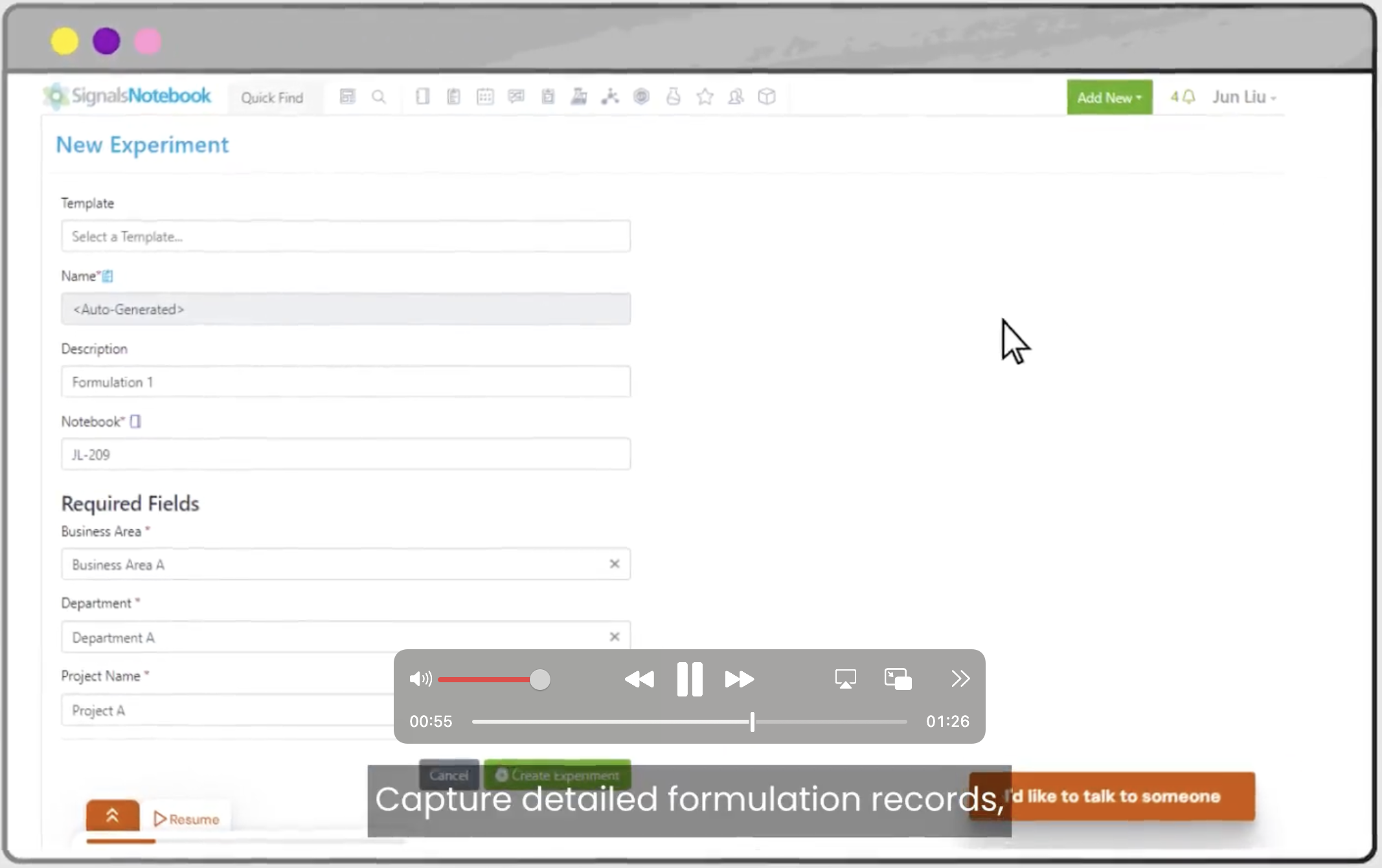Image resolution: width=1382 pixels, height=868 pixels.
Task: Open the calendar grid toolbar icon
Action: click(x=484, y=97)
